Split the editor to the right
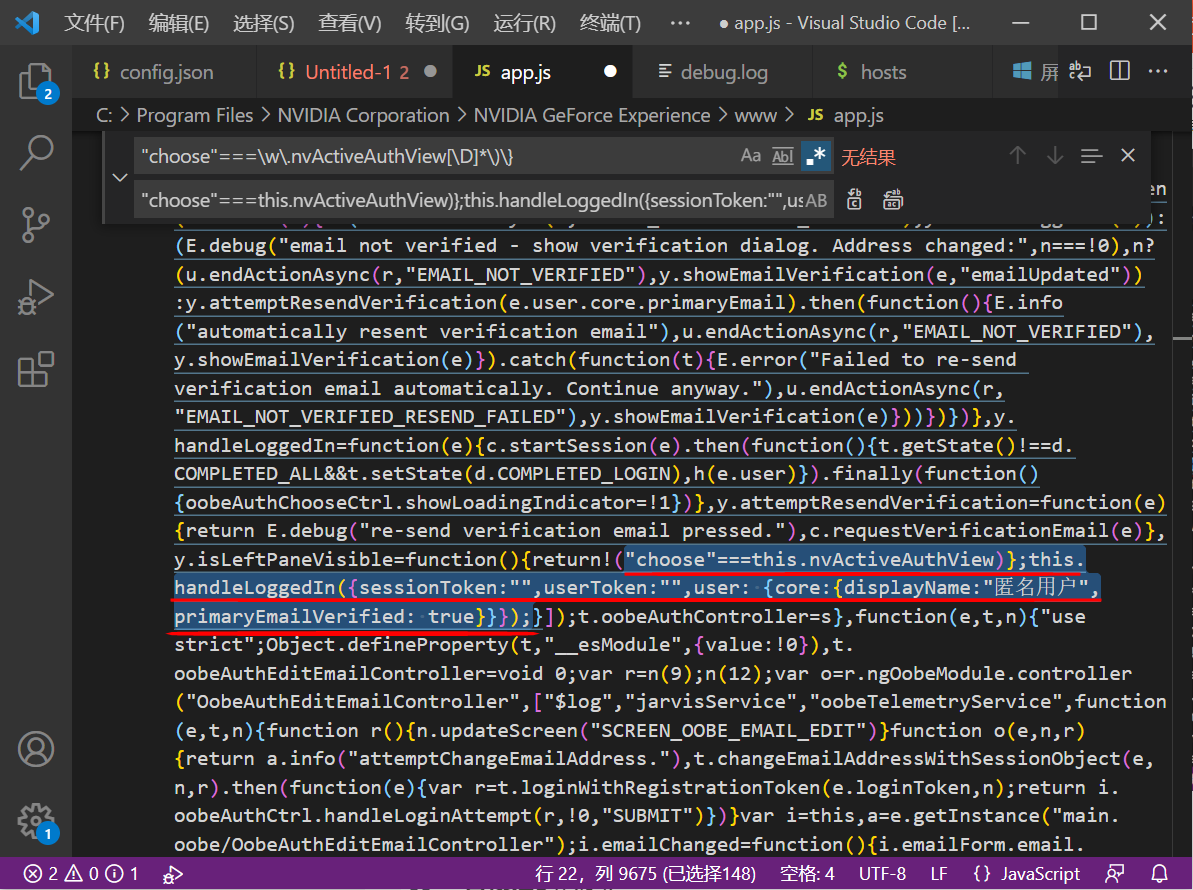Screen dimensions: 1193x890 1120,72
